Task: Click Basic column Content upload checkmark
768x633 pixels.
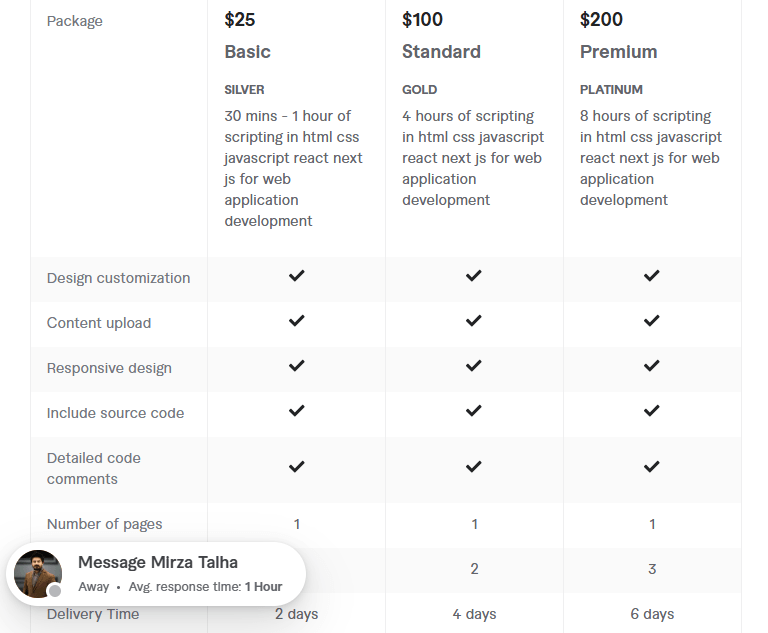Action: pyautogui.click(x=296, y=320)
